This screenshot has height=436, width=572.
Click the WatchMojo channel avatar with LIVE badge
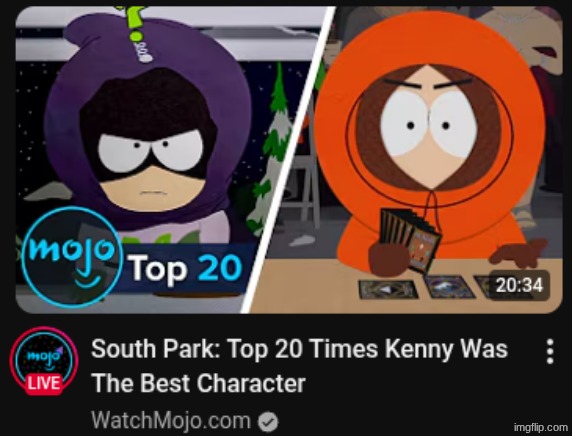pyautogui.click(x=44, y=361)
